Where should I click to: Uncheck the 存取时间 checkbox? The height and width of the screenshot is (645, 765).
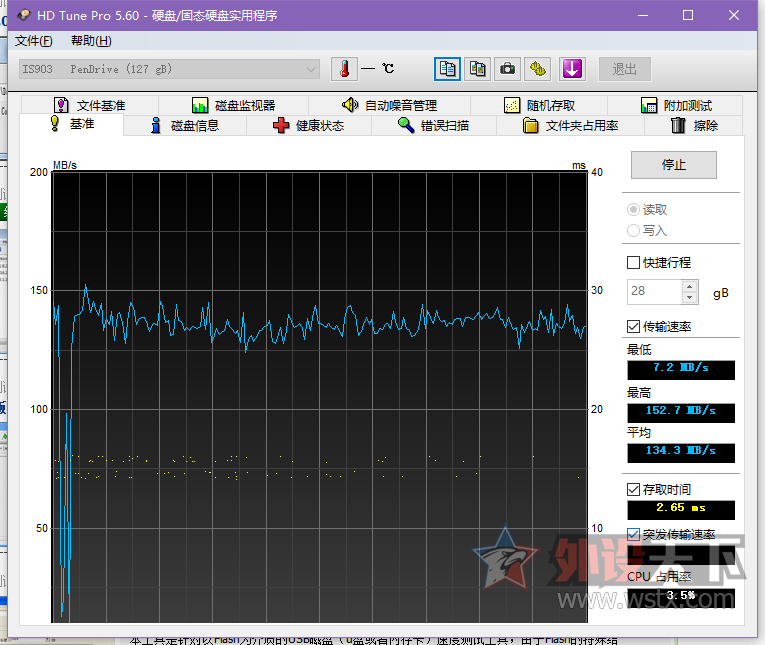[633, 490]
